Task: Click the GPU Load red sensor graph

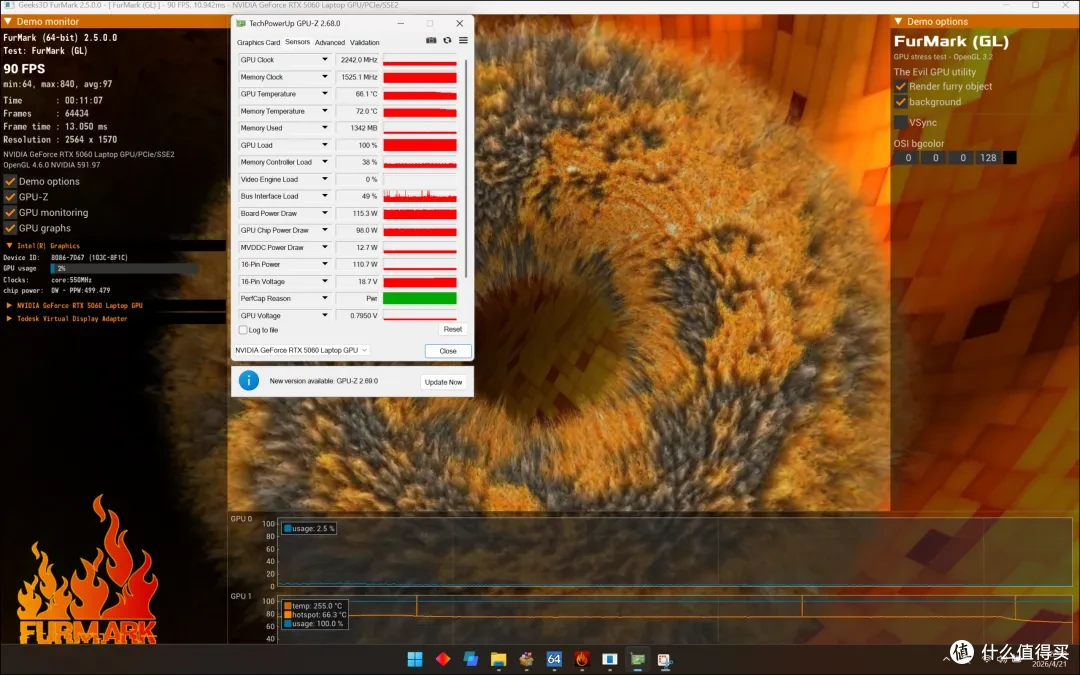Action: [x=419, y=145]
